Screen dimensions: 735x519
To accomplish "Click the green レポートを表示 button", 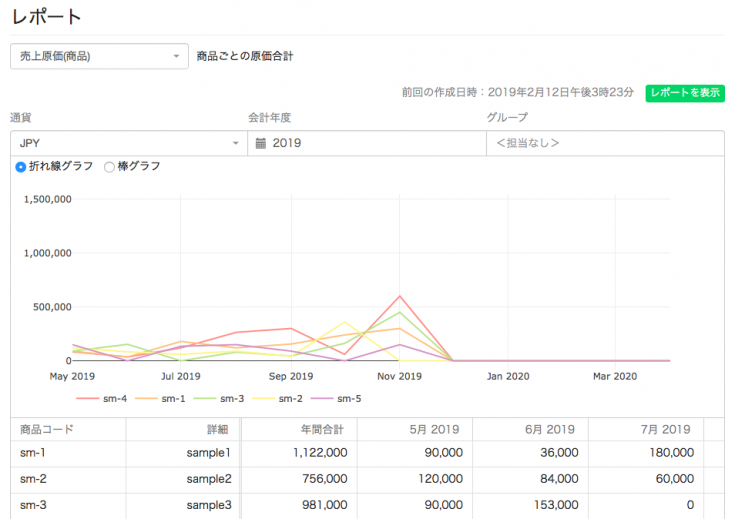I will click(x=685, y=93).
